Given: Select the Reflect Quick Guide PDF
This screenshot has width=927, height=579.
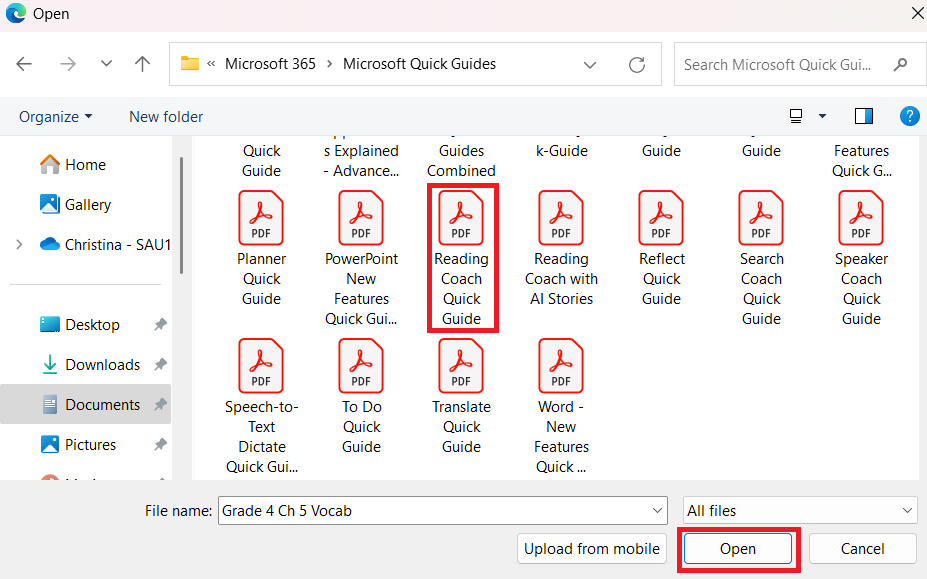Looking at the screenshot, I should 662,248.
